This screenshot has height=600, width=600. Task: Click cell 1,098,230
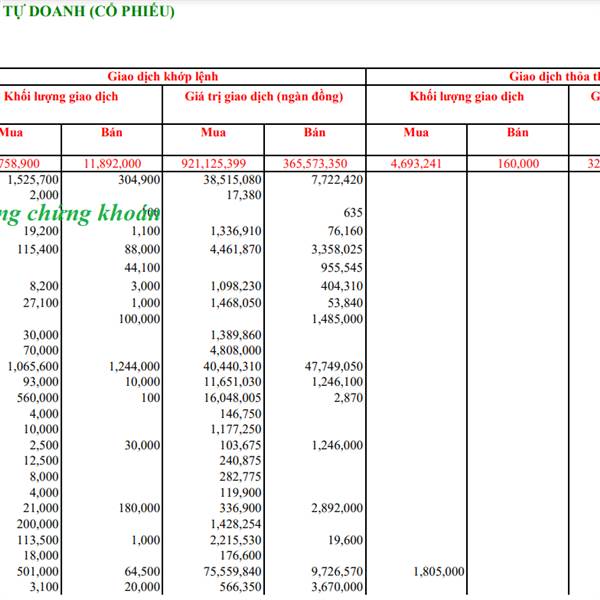pos(236,286)
